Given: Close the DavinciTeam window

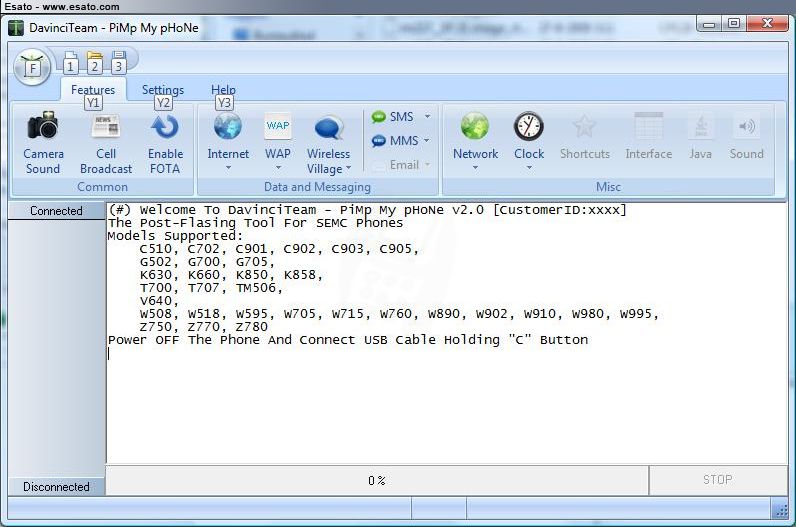Looking at the screenshot, I should click(x=767, y=23).
